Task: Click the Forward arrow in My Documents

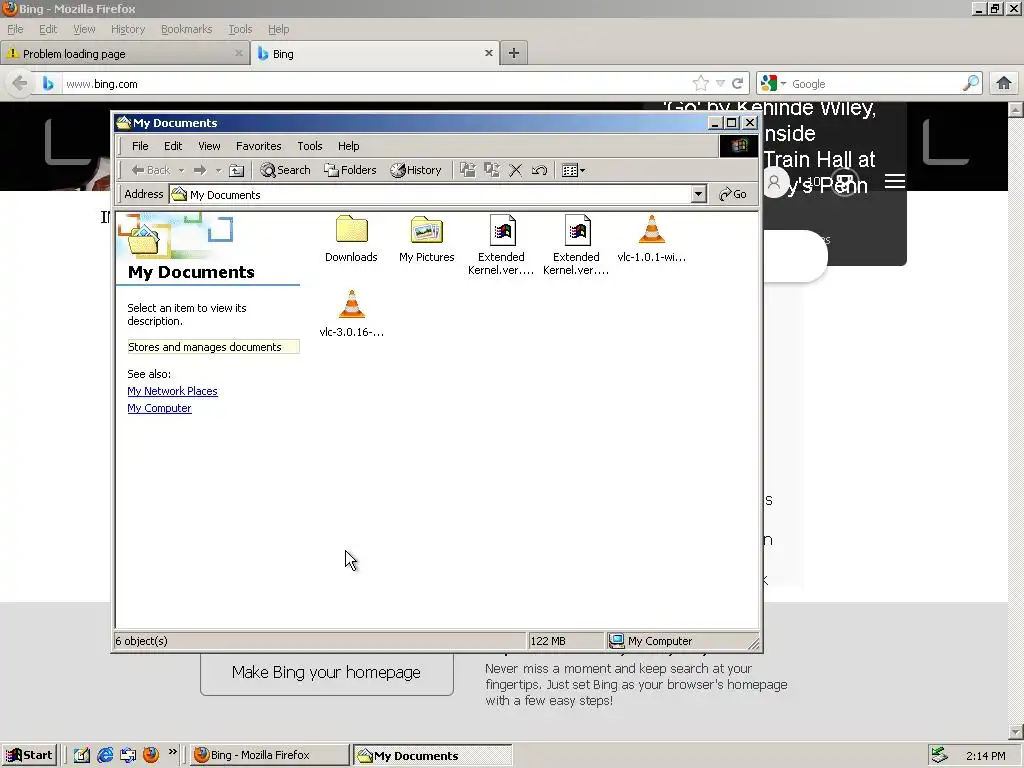Action: (x=200, y=170)
